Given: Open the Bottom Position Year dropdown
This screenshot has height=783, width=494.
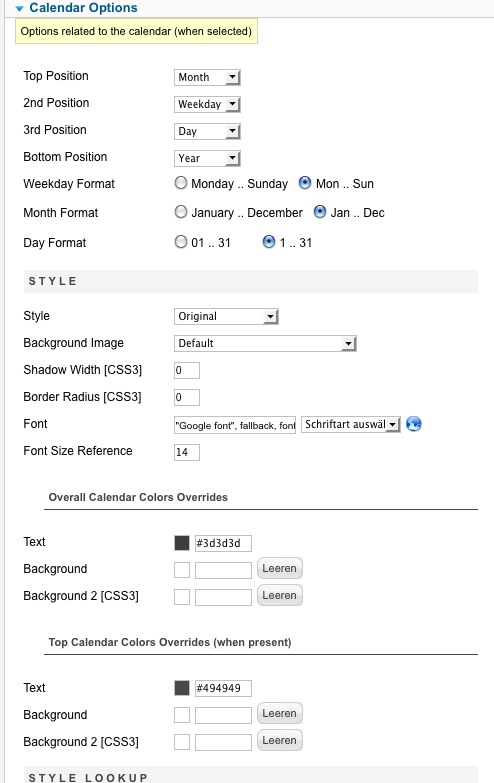Looking at the screenshot, I should [207, 158].
